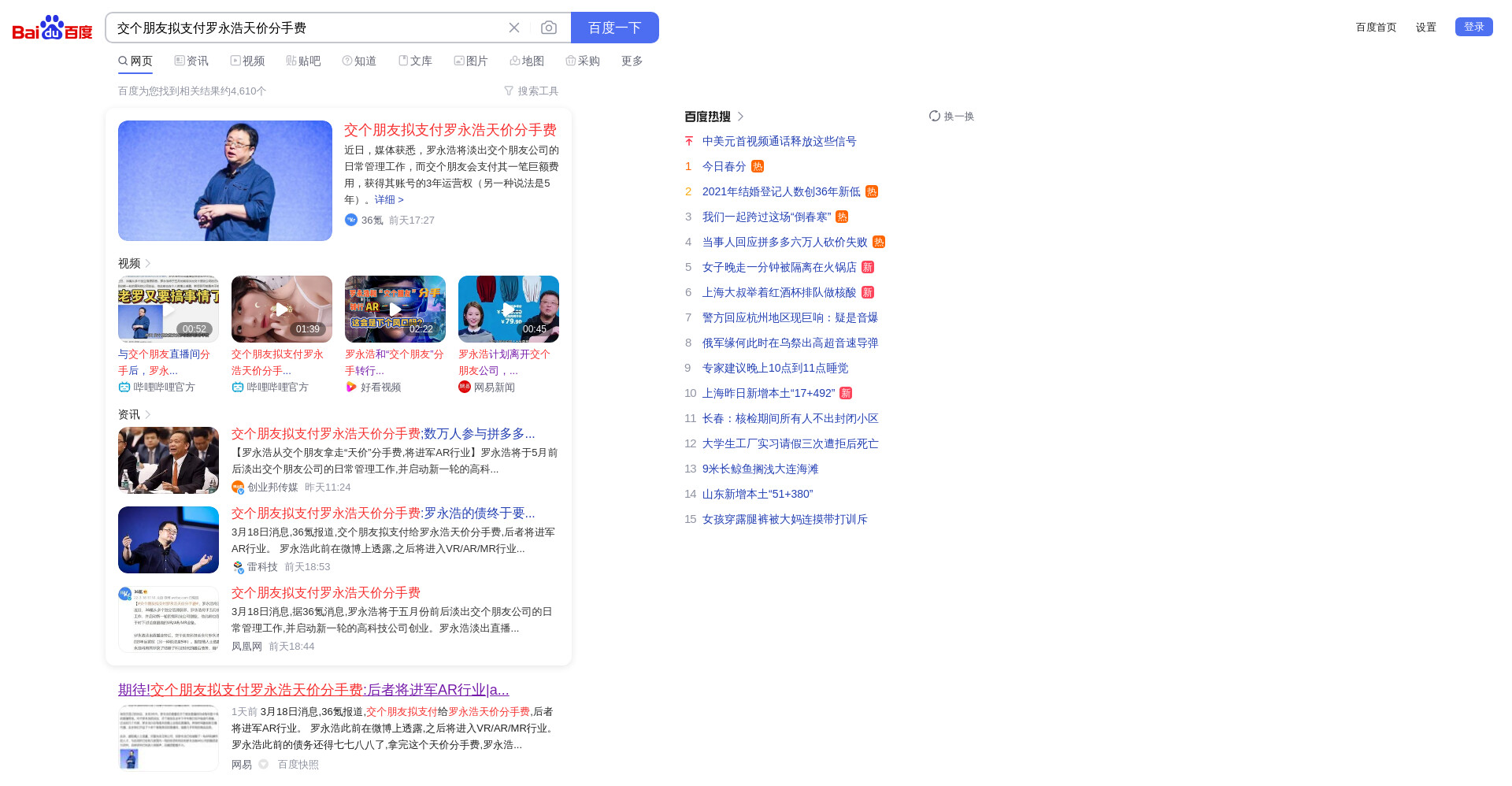
Task: Open hot topic 长春：核检期间所有人不出封闭小区
Action: [x=791, y=419]
